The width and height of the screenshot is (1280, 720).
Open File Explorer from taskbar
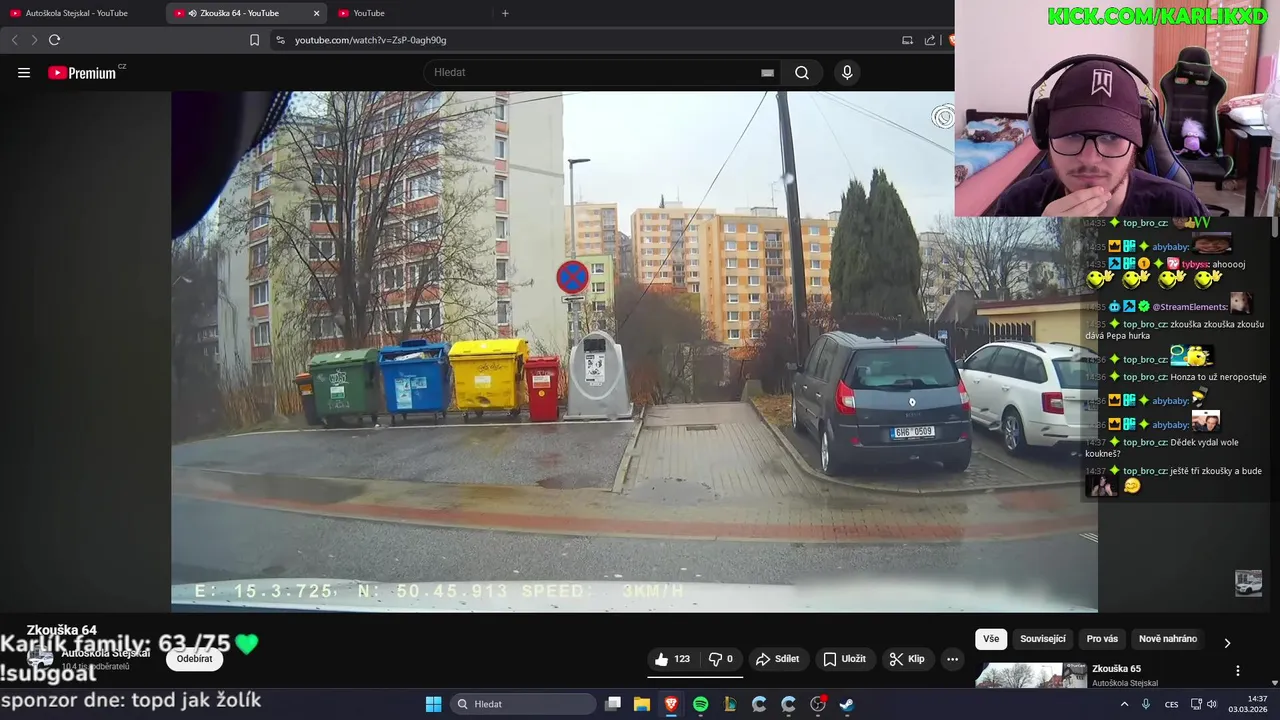click(642, 704)
